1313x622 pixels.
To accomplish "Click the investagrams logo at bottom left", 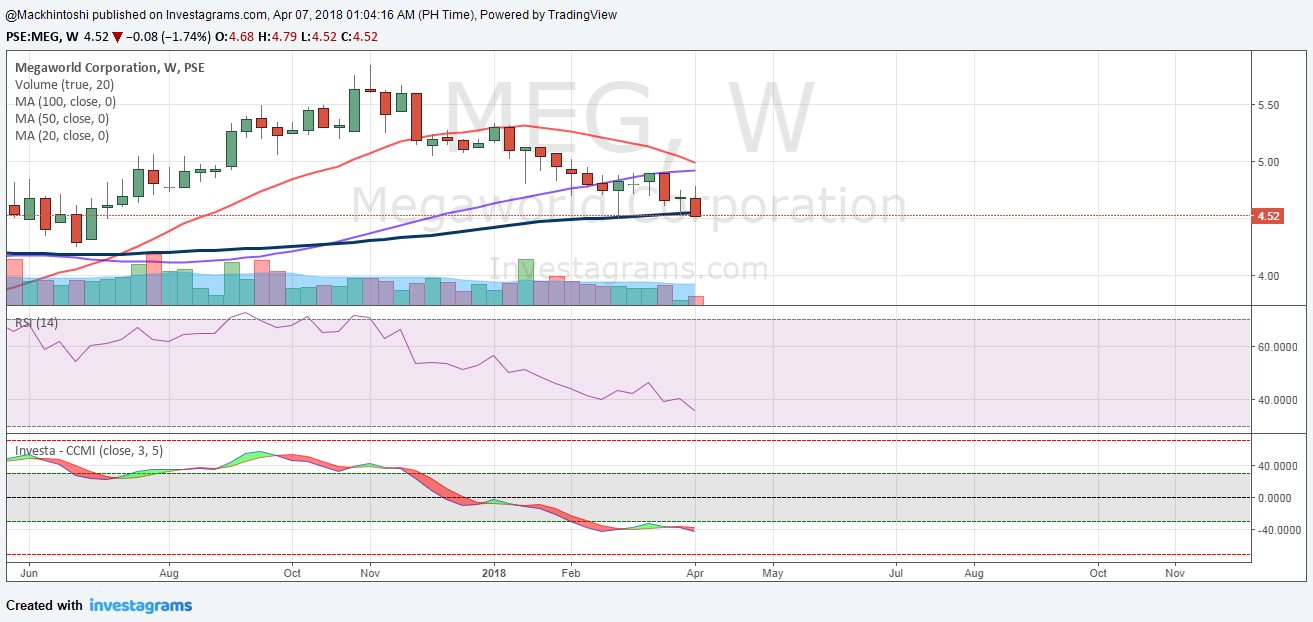I will [x=140, y=605].
